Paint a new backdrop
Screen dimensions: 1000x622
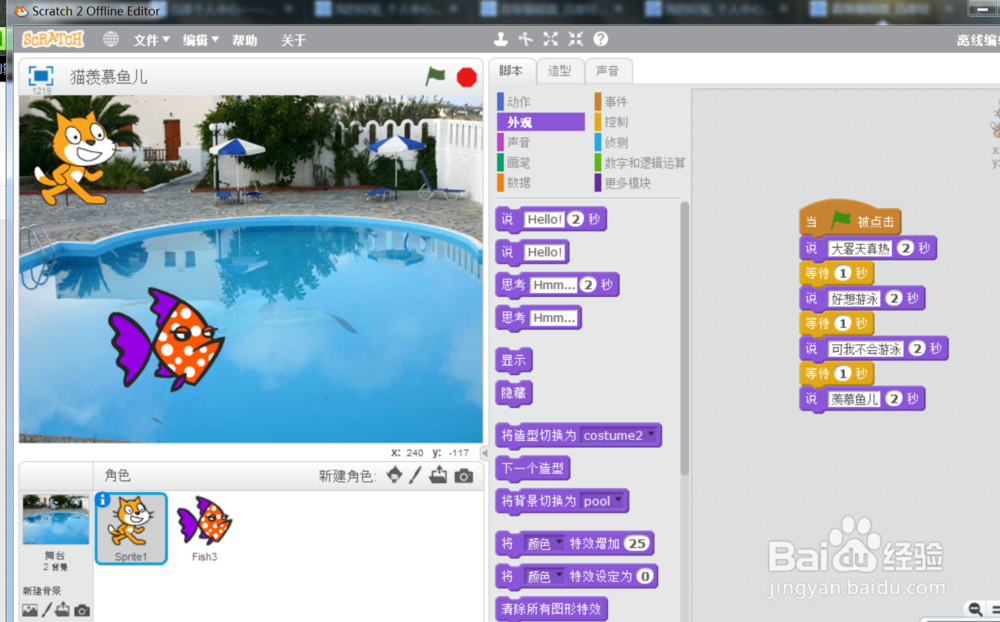pyautogui.click(x=47, y=610)
